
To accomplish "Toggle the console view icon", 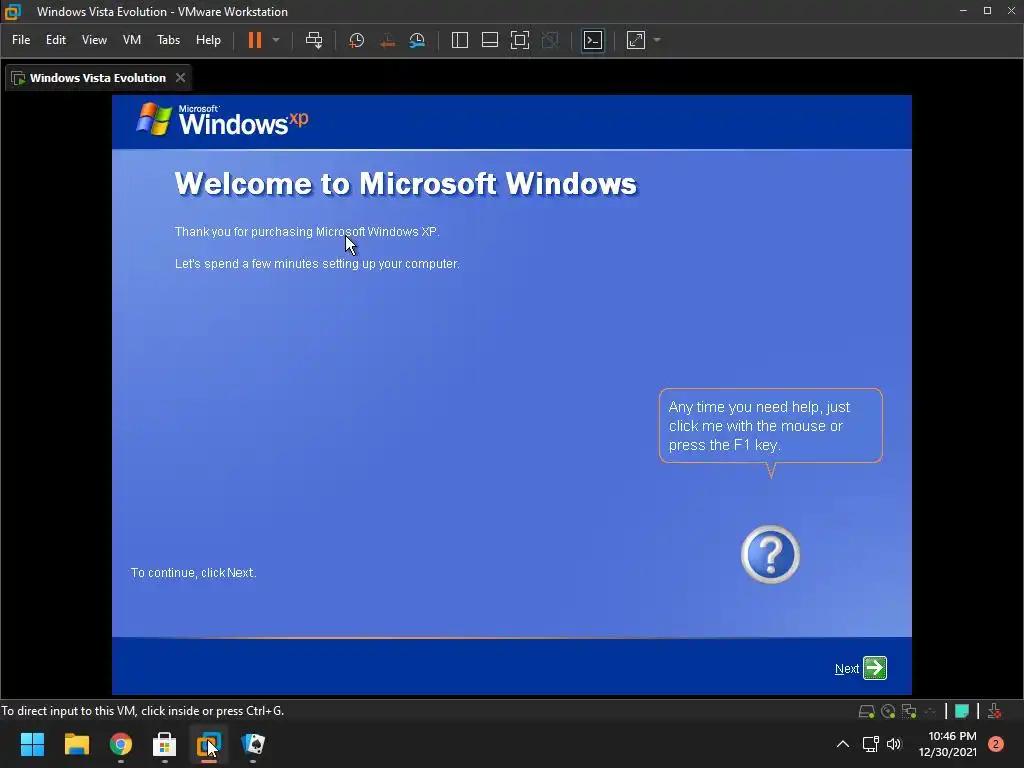I will click(593, 40).
